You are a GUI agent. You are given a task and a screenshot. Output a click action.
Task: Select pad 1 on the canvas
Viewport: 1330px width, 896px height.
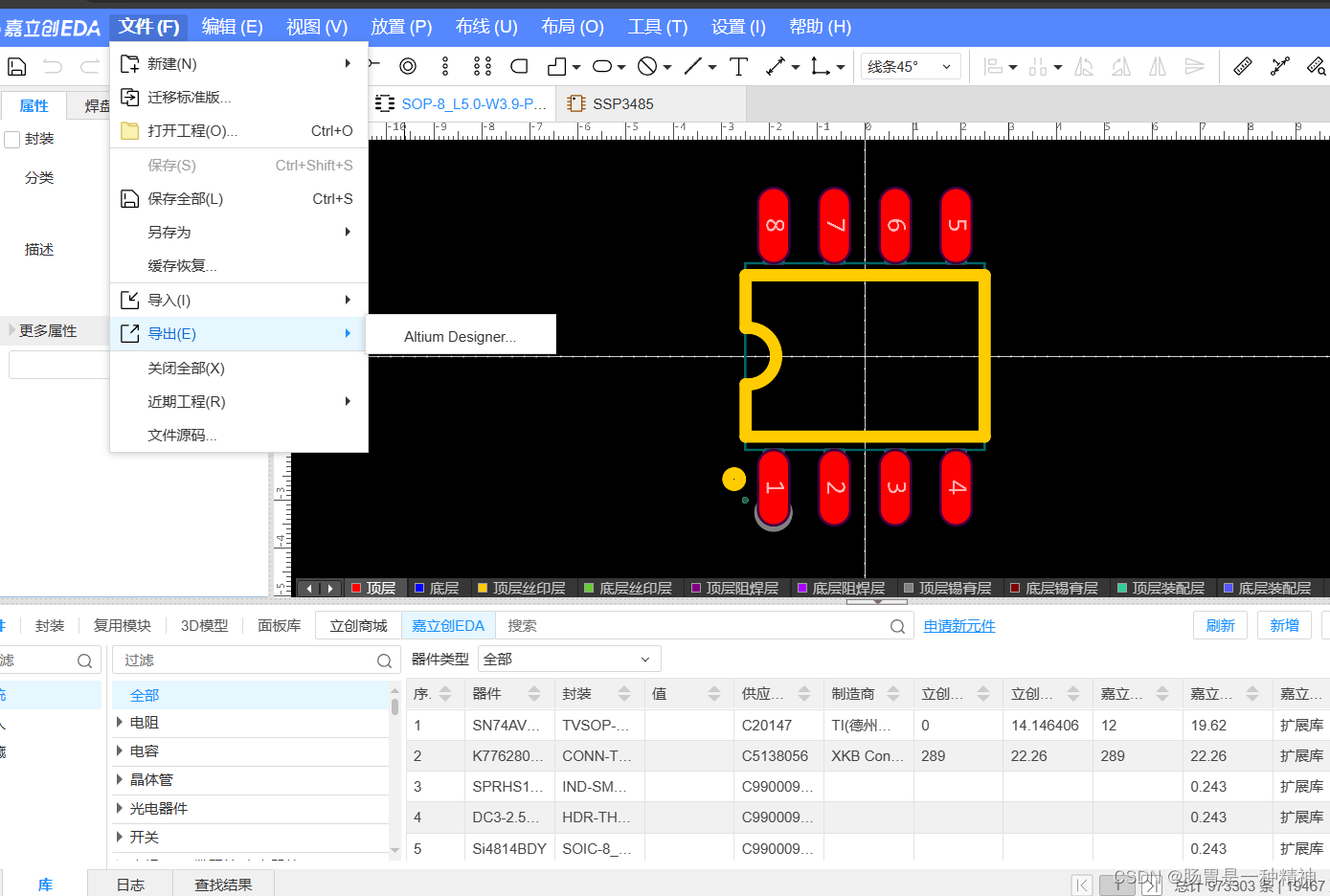[x=774, y=486]
